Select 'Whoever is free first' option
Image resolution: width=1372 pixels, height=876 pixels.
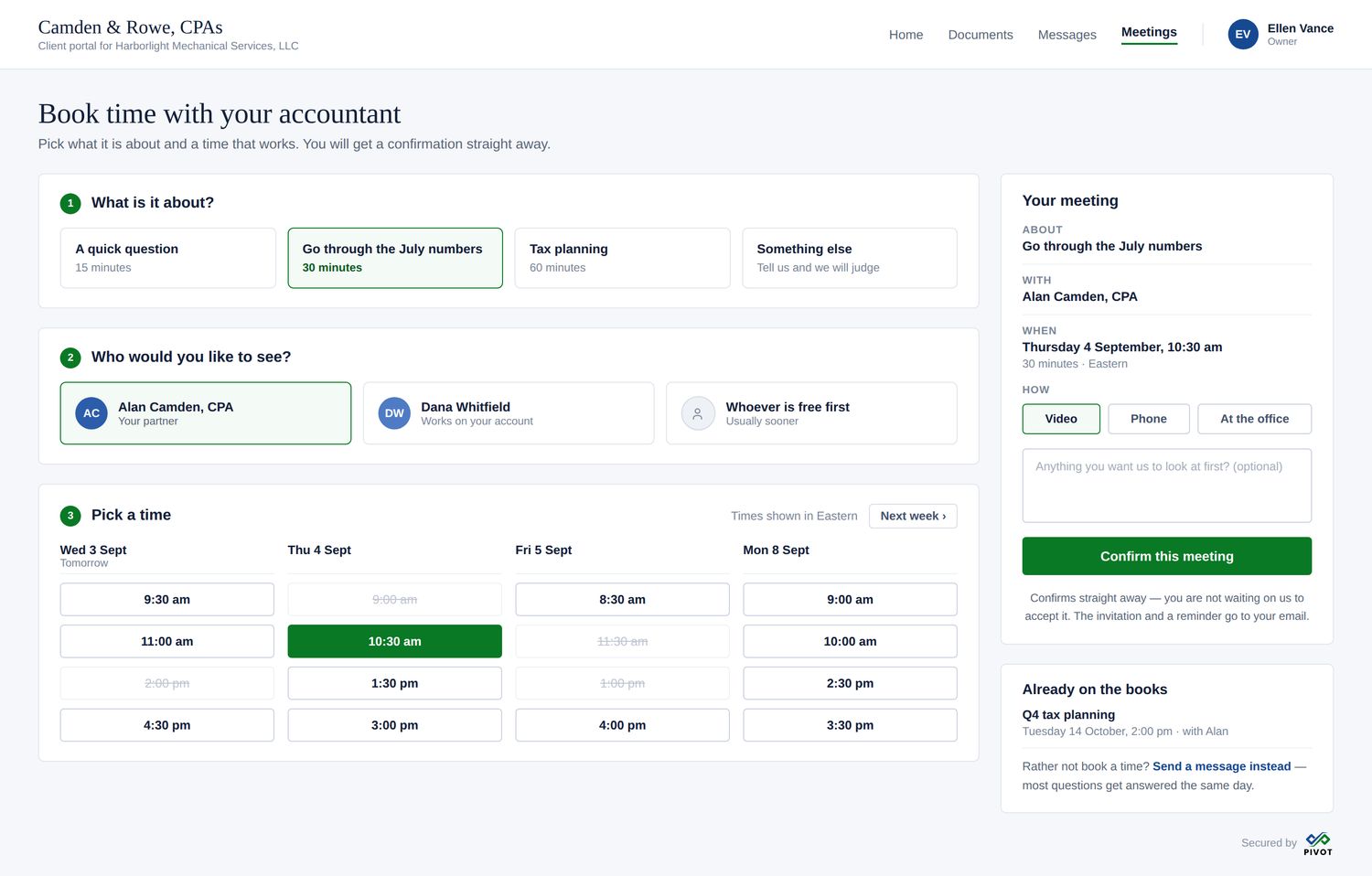pos(811,413)
